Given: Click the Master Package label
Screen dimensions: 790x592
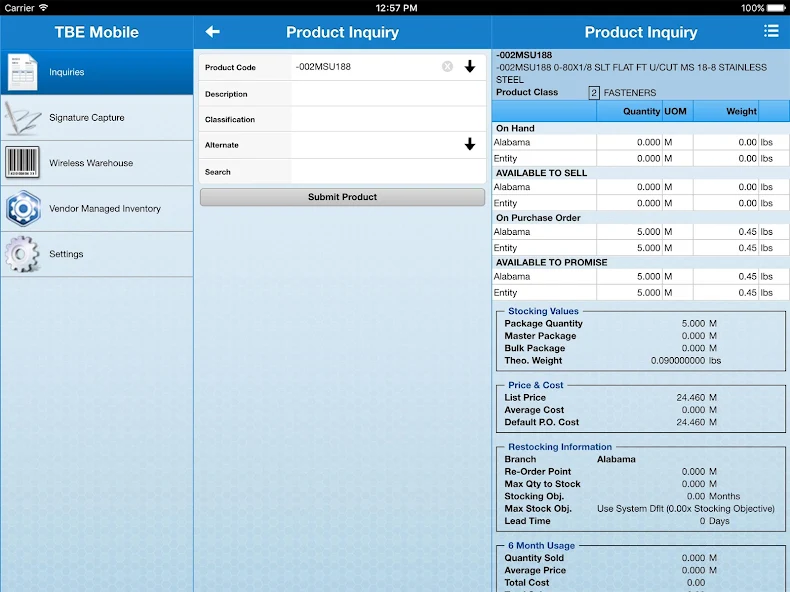Looking at the screenshot, I should coord(540,336).
